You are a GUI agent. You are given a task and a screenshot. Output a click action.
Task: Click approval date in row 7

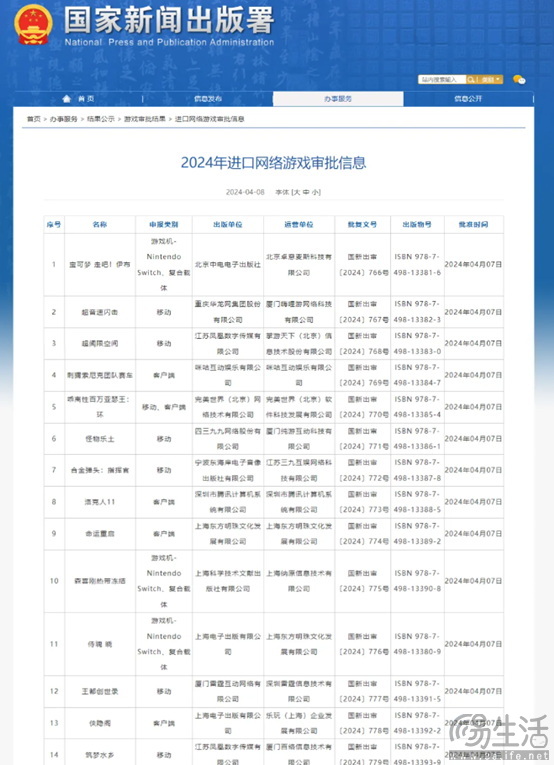tap(473, 470)
